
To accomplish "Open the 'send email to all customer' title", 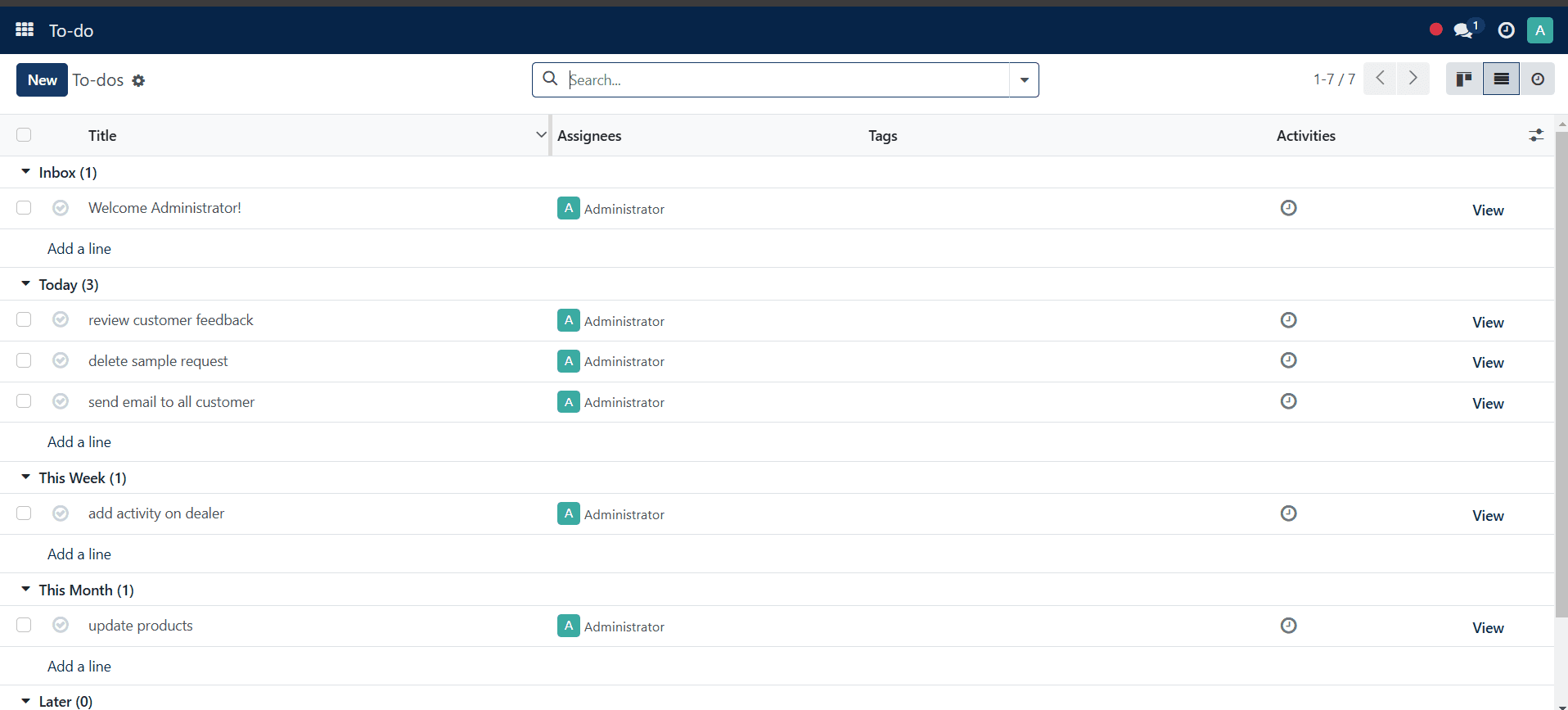I will click(171, 402).
